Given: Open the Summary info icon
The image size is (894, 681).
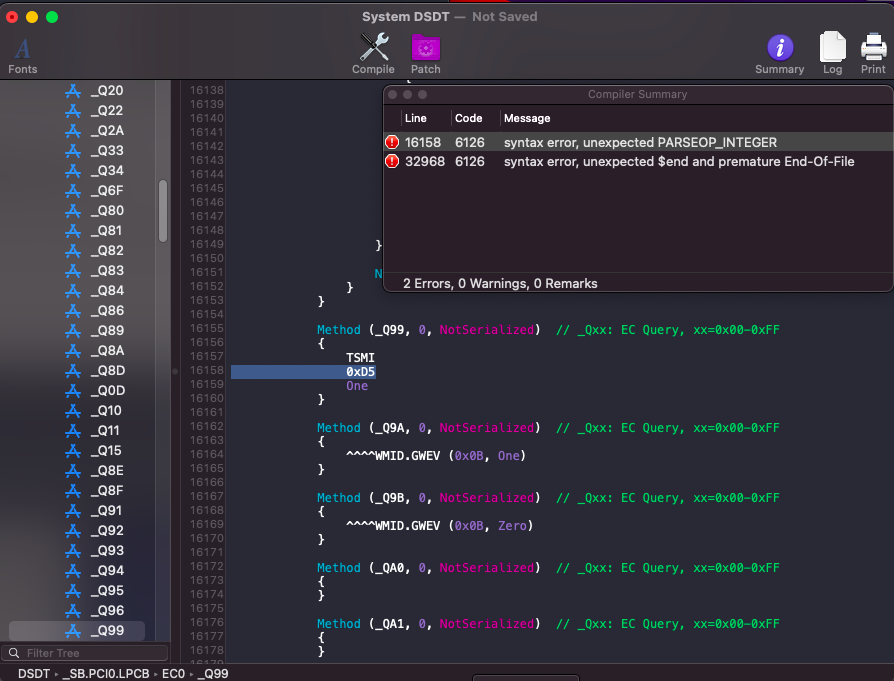Looking at the screenshot, I should tap(779, 52).
